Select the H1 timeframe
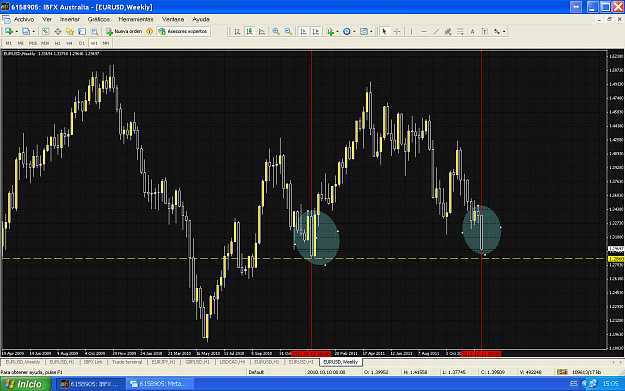This screenshot has width=625, height=391. 57,43
